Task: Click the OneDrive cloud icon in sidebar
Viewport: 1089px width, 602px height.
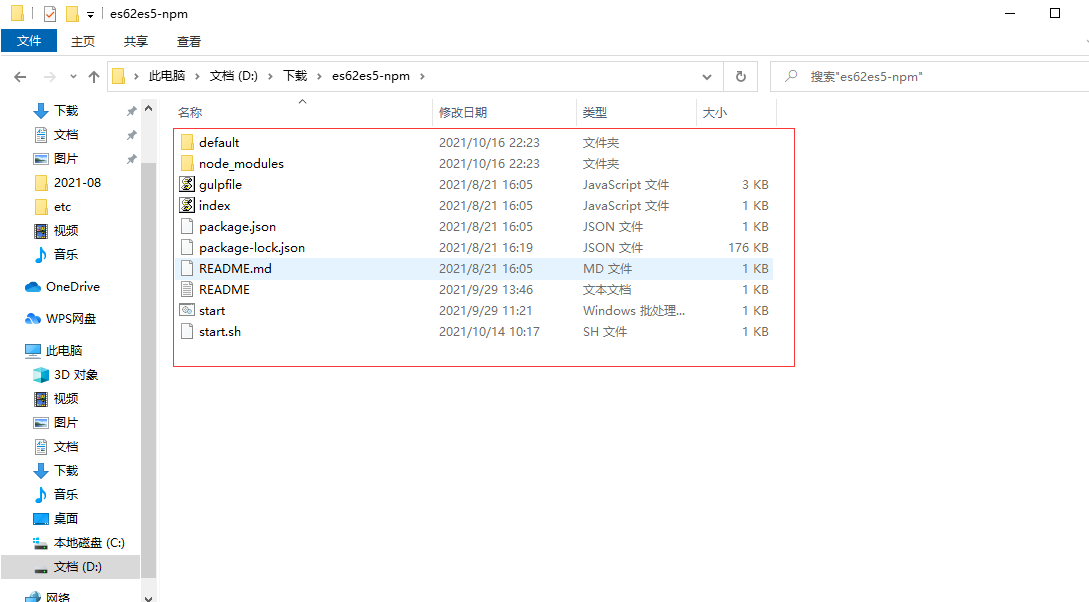Action: pyautogui.click(x=33, y=287)
